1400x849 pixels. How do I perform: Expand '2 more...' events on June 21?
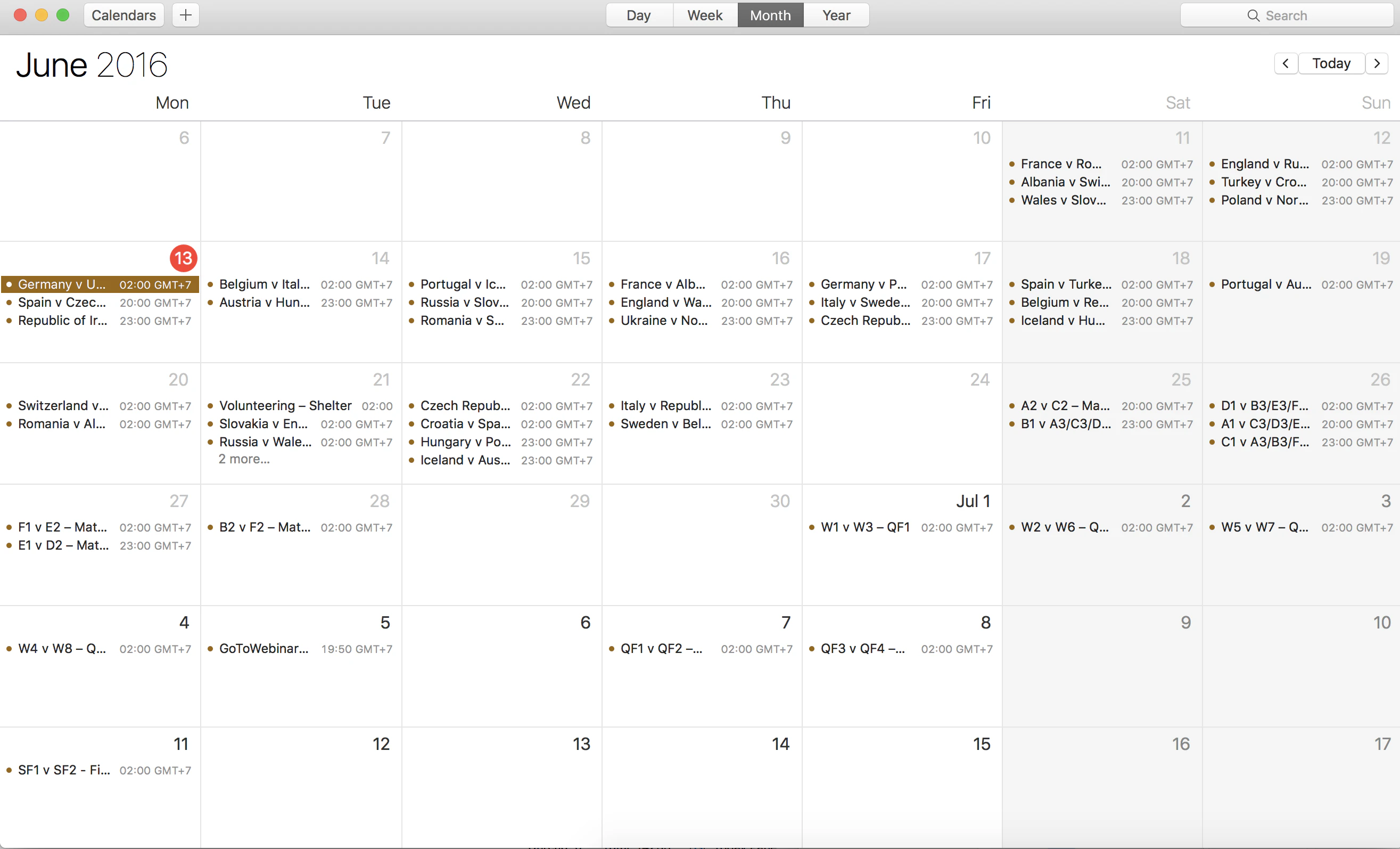[244, 459]
